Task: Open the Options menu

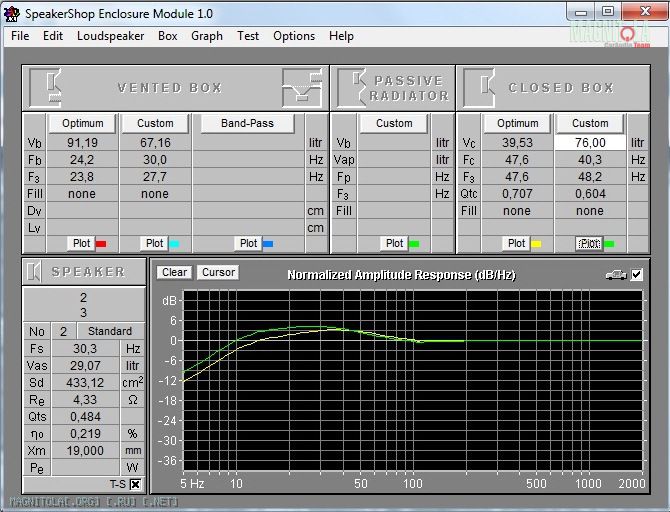Action: click(294, 36)
